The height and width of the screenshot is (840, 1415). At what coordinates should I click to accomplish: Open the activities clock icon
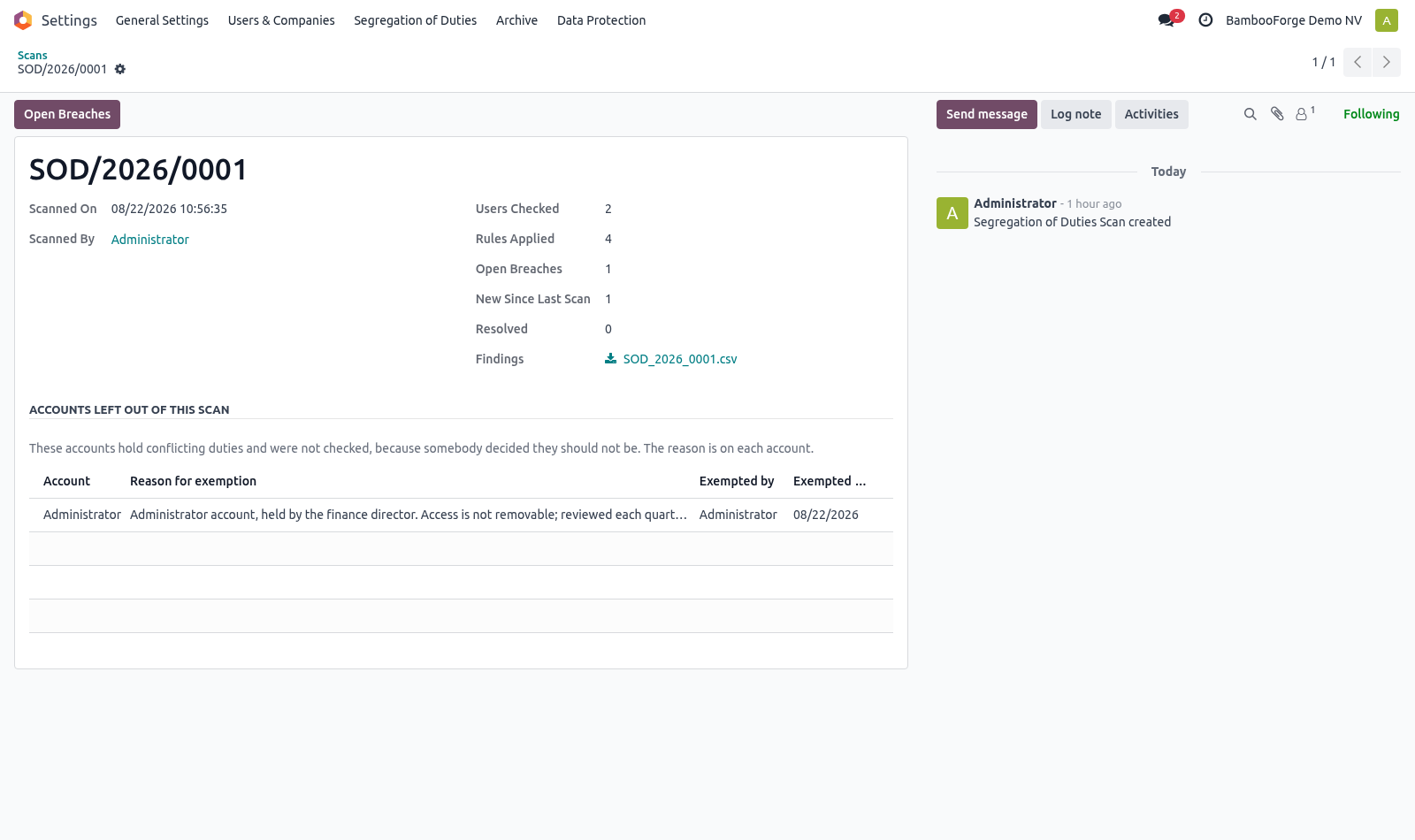pos(1205,20)
